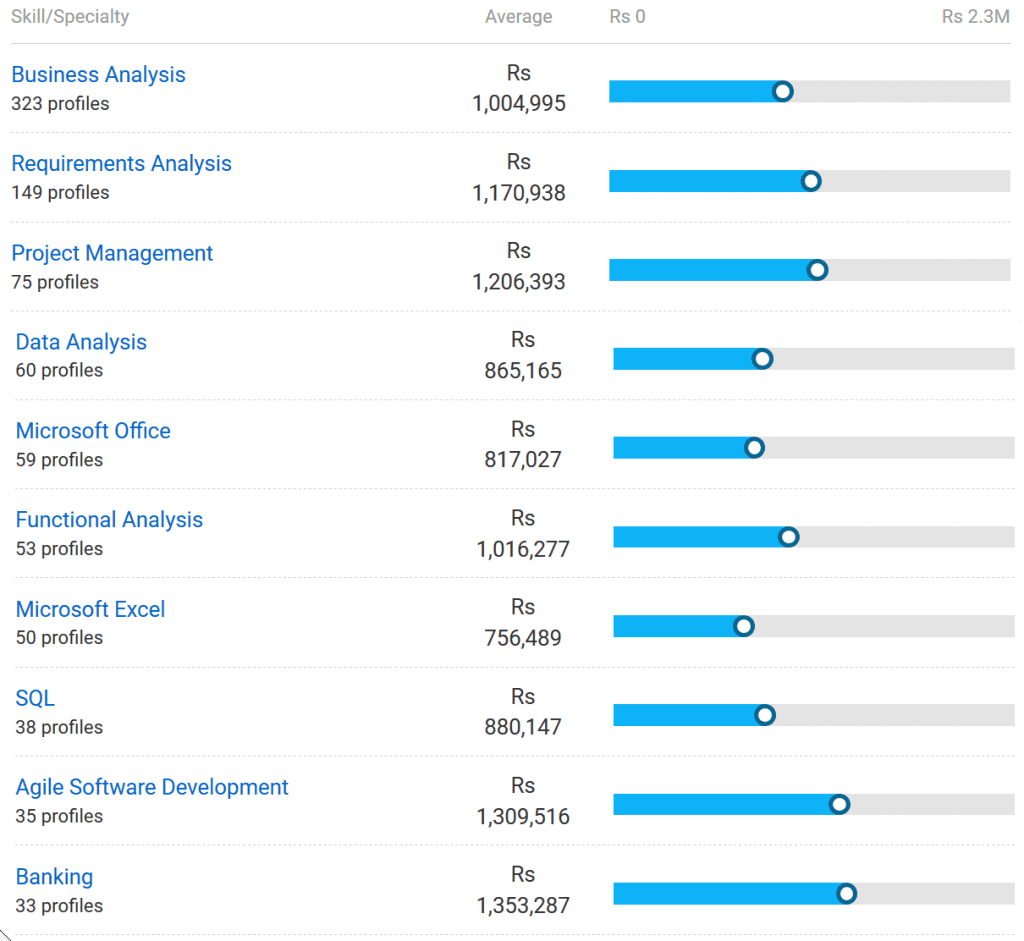
Task: Click the Banking salary slider marker
Action: click(846, 893)
